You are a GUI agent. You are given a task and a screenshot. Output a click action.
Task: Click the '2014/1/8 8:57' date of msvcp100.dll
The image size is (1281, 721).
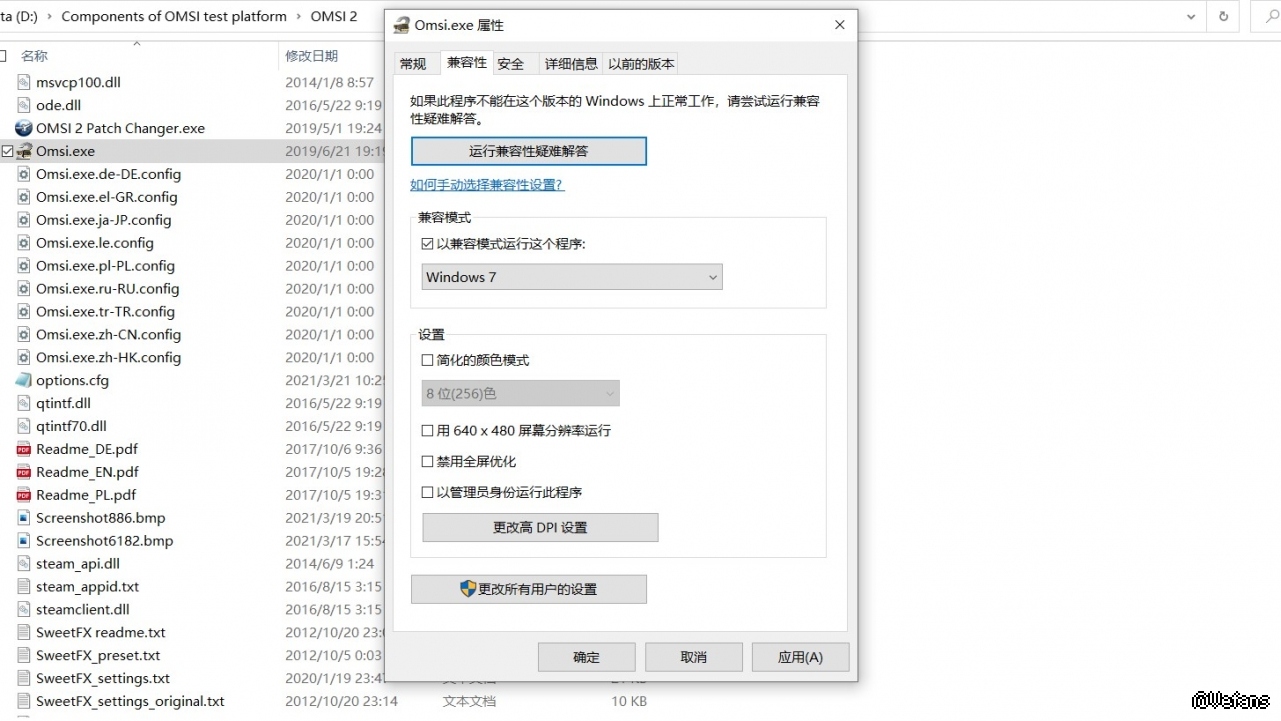[329, 82]
